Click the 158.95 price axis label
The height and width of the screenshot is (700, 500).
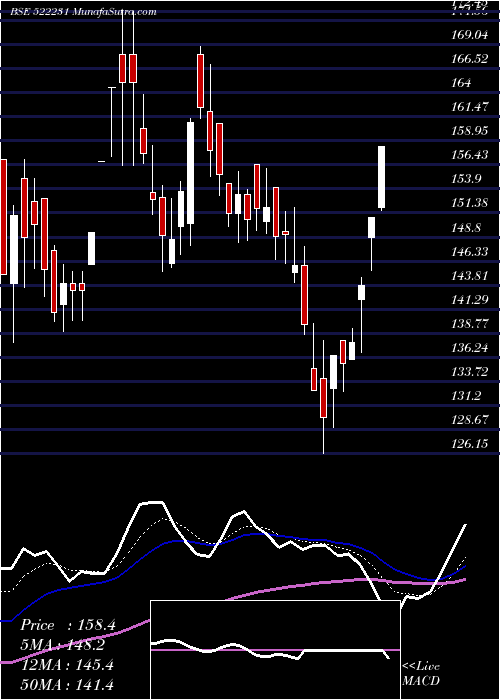point(470,131)
